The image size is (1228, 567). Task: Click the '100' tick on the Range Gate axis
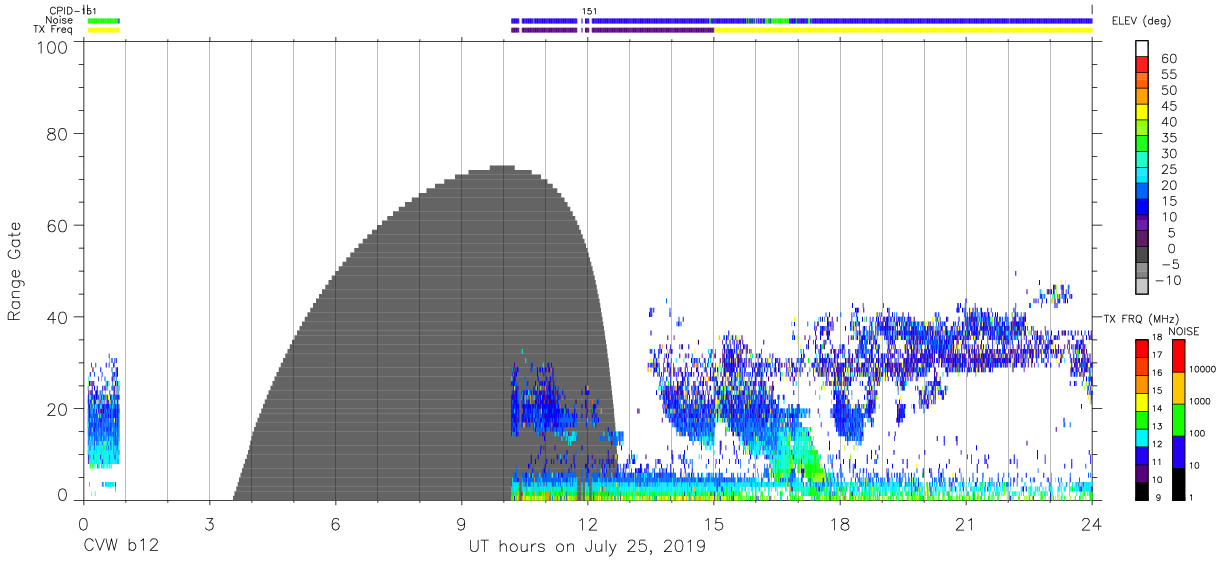(52, 48)
